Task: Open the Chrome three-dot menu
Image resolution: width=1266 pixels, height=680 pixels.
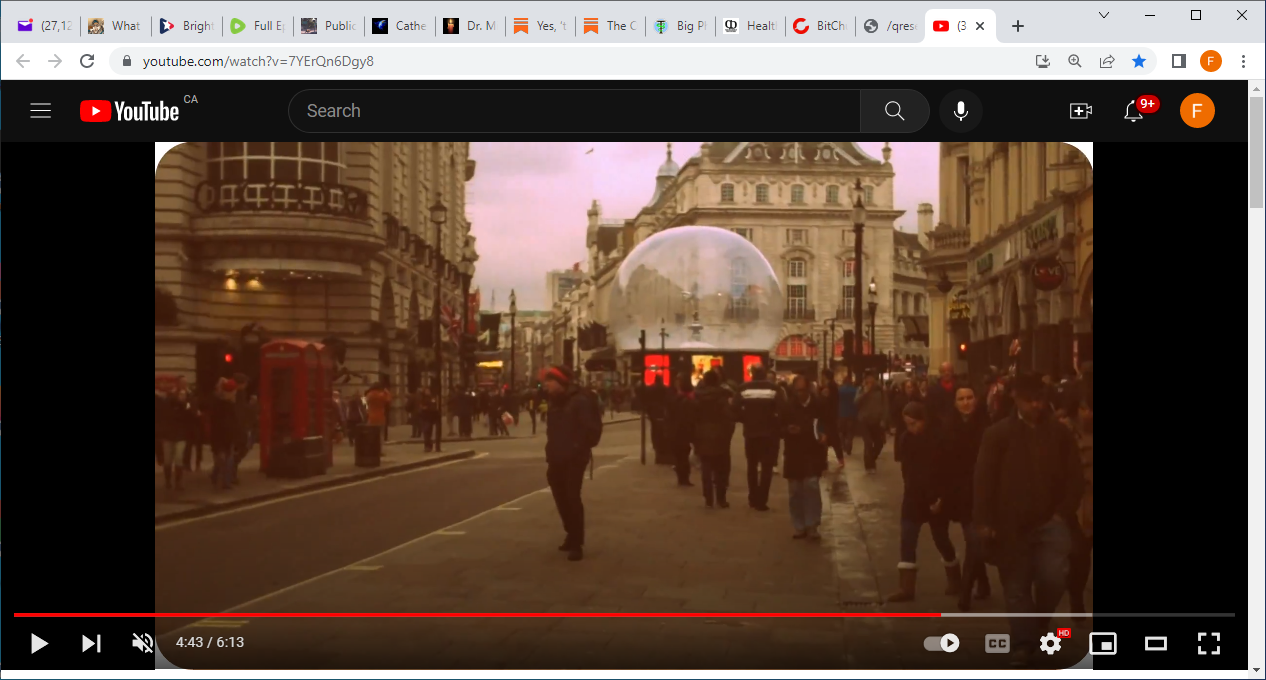Action: click(x=1243, y=61)
